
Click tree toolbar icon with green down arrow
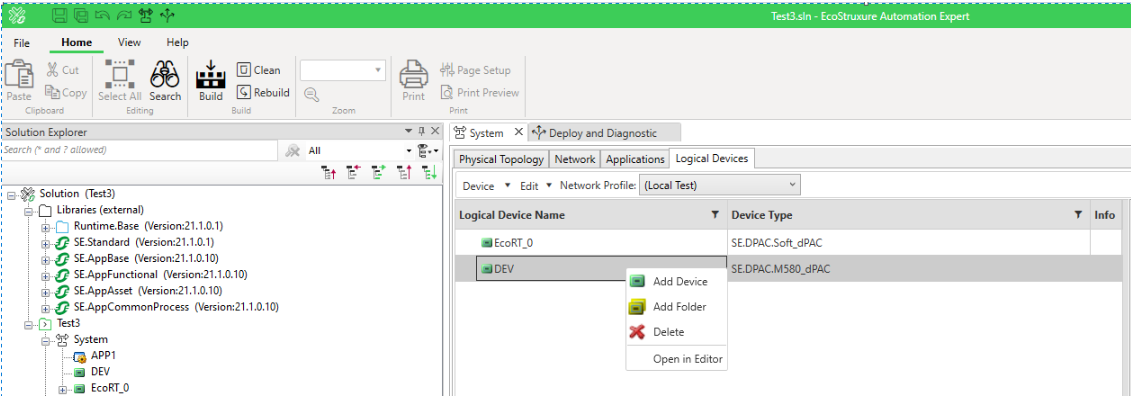pos(429,172)
